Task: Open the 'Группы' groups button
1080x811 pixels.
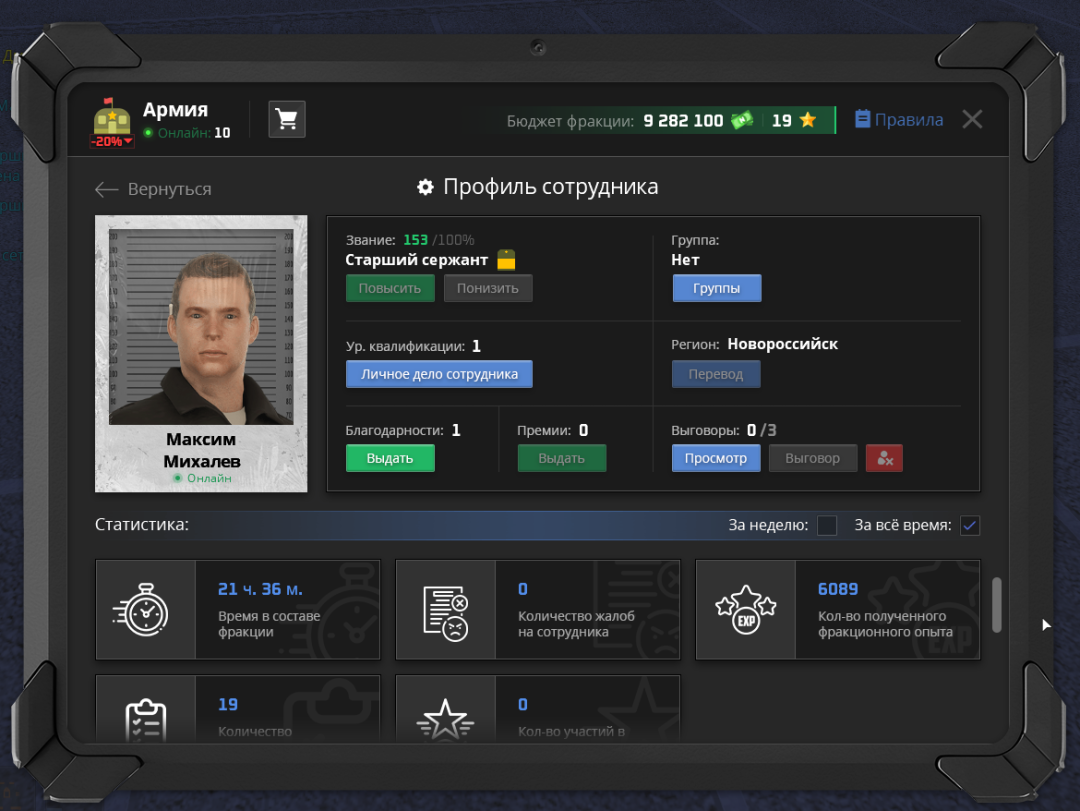Action: click(716, 288)
